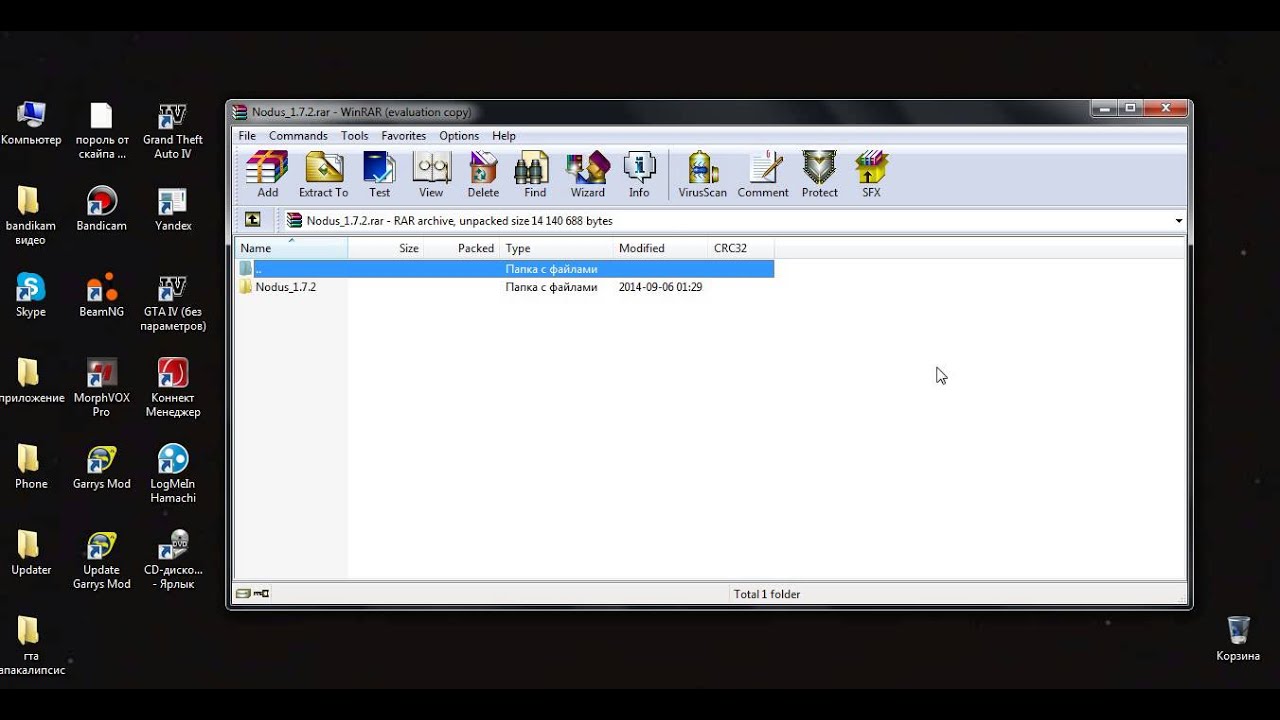Viewport: 1280px width, 720px height.
Task: Sort by CRC32 column header
Action: click(740, 248)
